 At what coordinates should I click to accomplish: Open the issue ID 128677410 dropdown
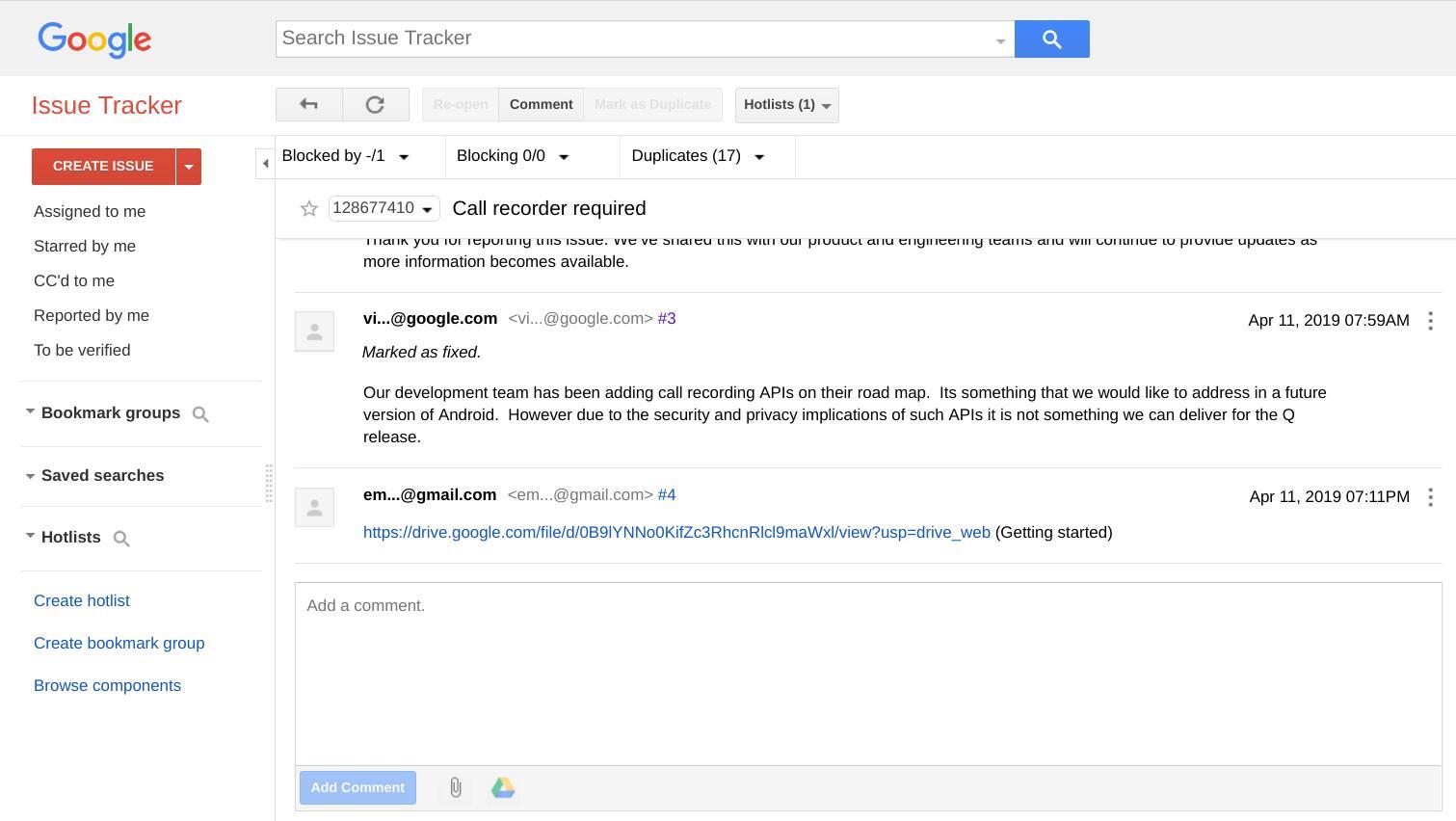[384, 208]
